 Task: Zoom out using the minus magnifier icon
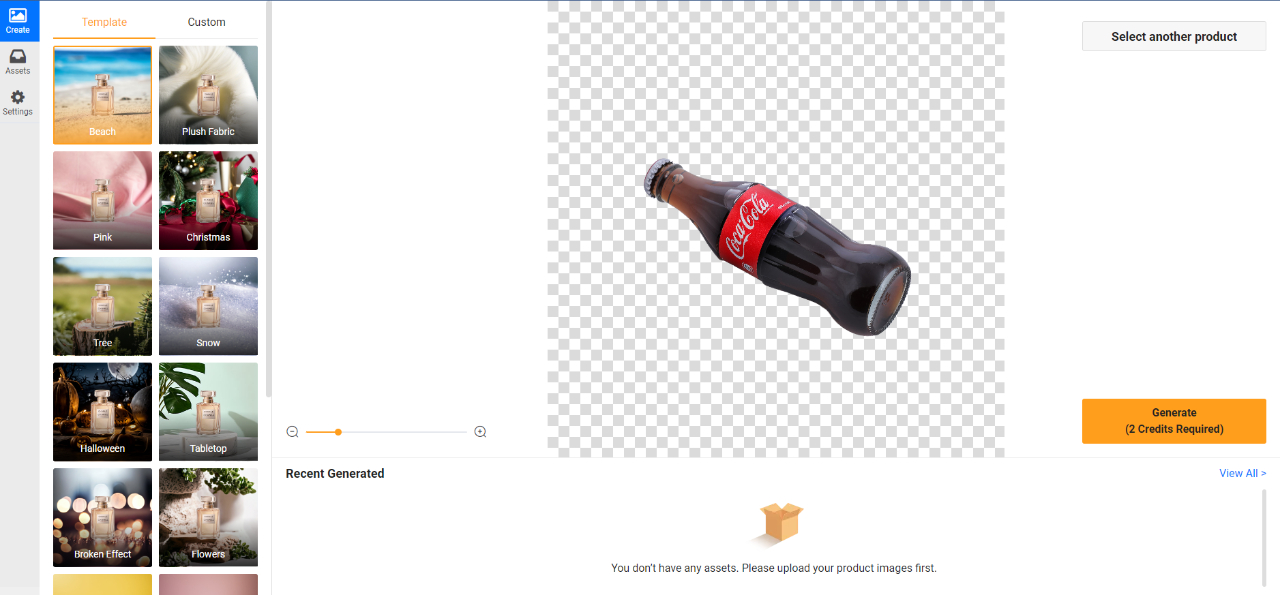[292, 431]
